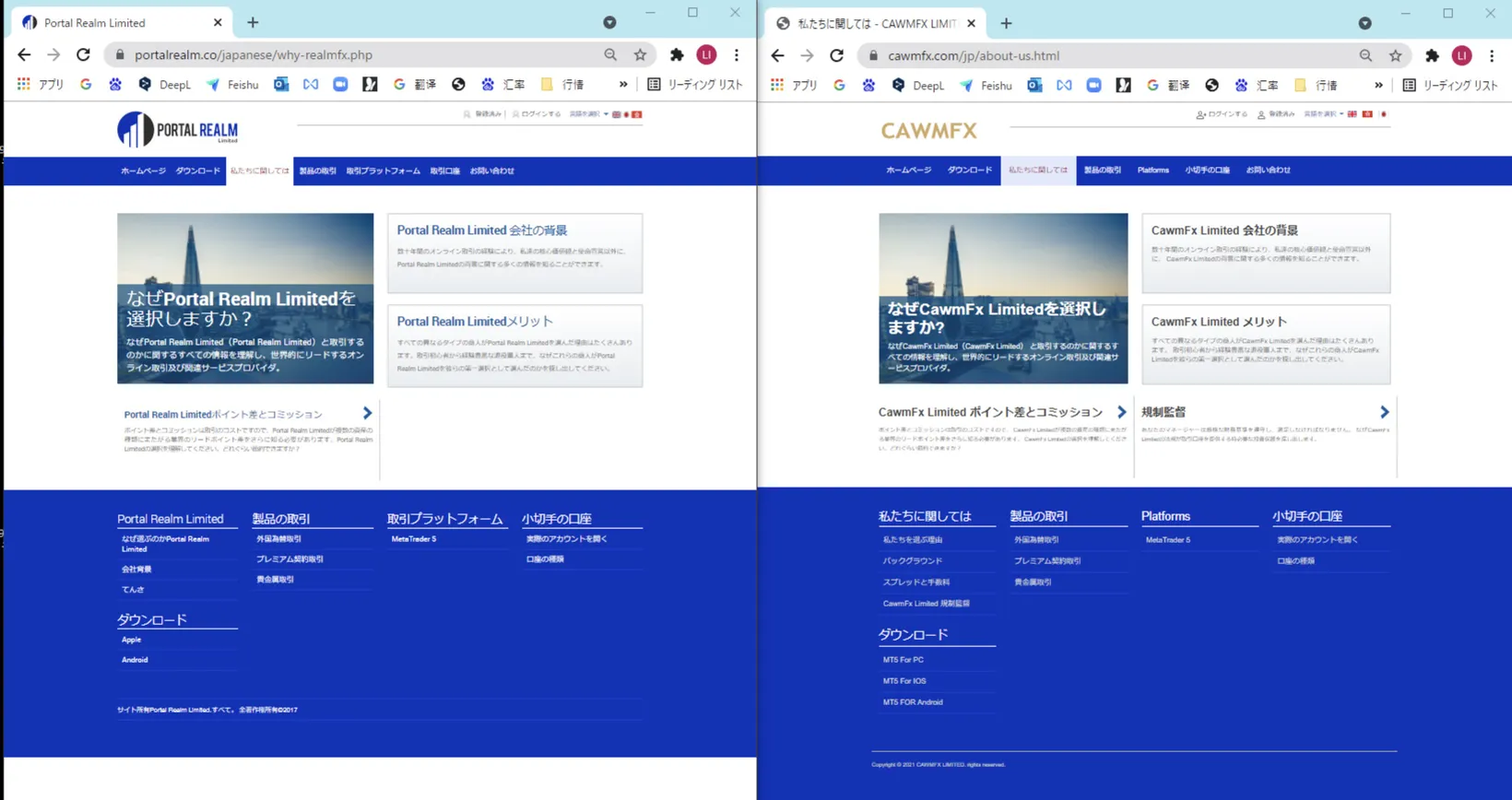1512x800 pixels.
Task: Select the British flag on CAWMFX site
Action: tap(1352, 114)
